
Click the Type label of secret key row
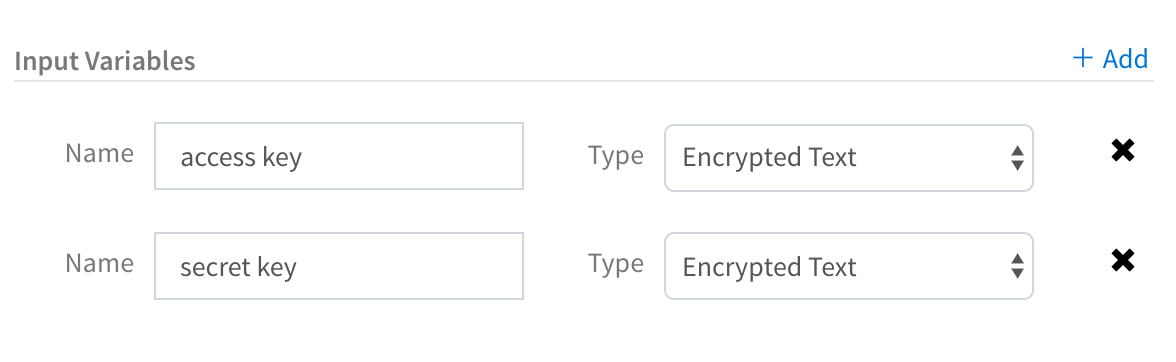click(x=616, y=264)
